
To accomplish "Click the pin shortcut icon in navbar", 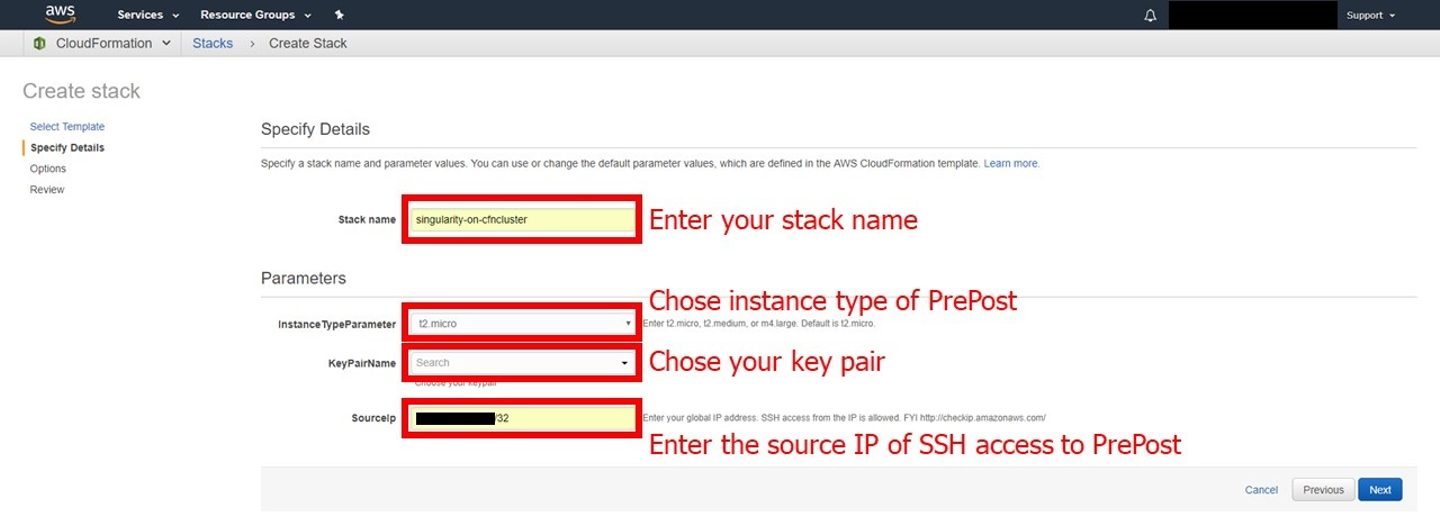I will click(339, 15).
